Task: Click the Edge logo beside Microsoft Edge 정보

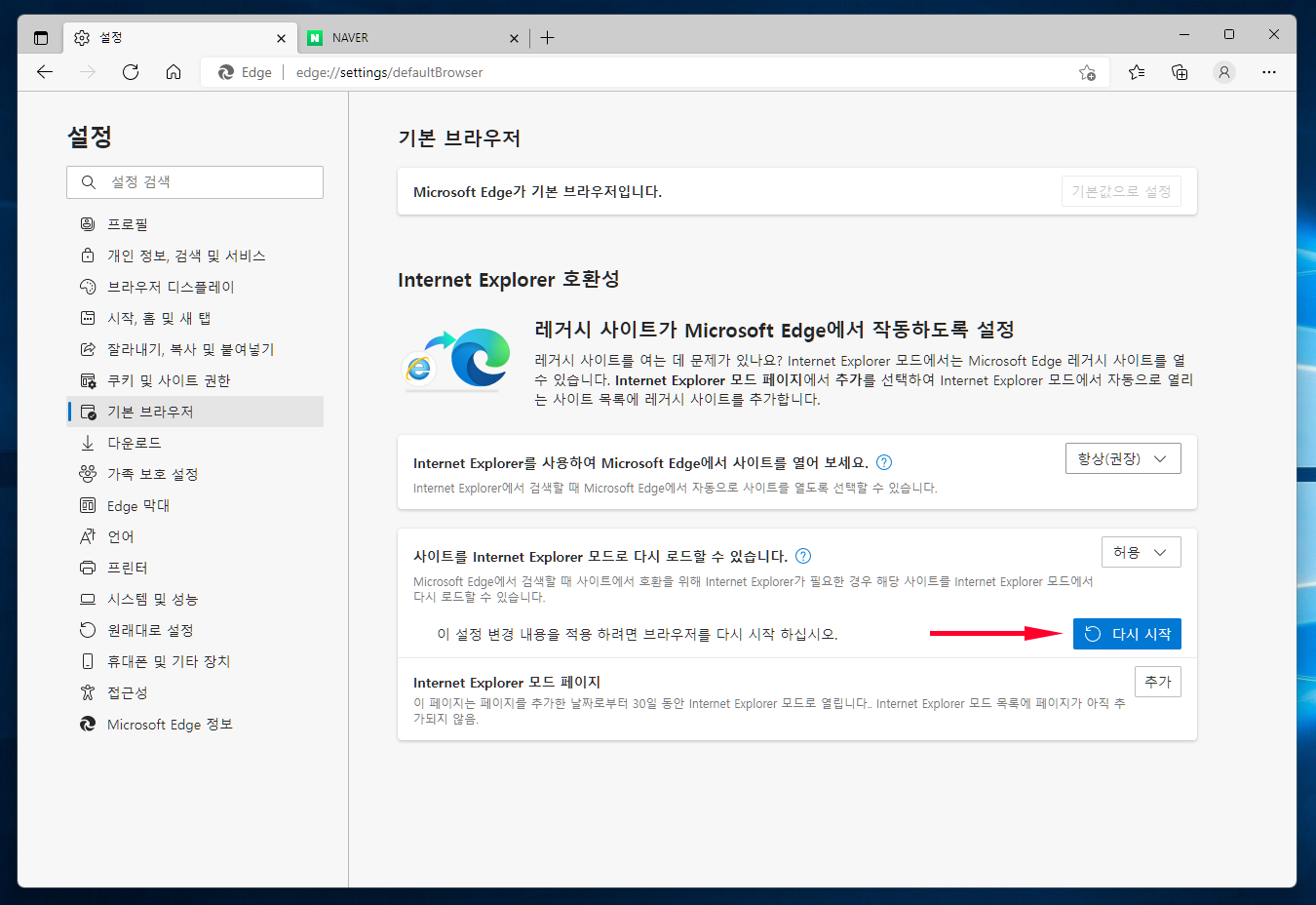Action: coord(88,724)
